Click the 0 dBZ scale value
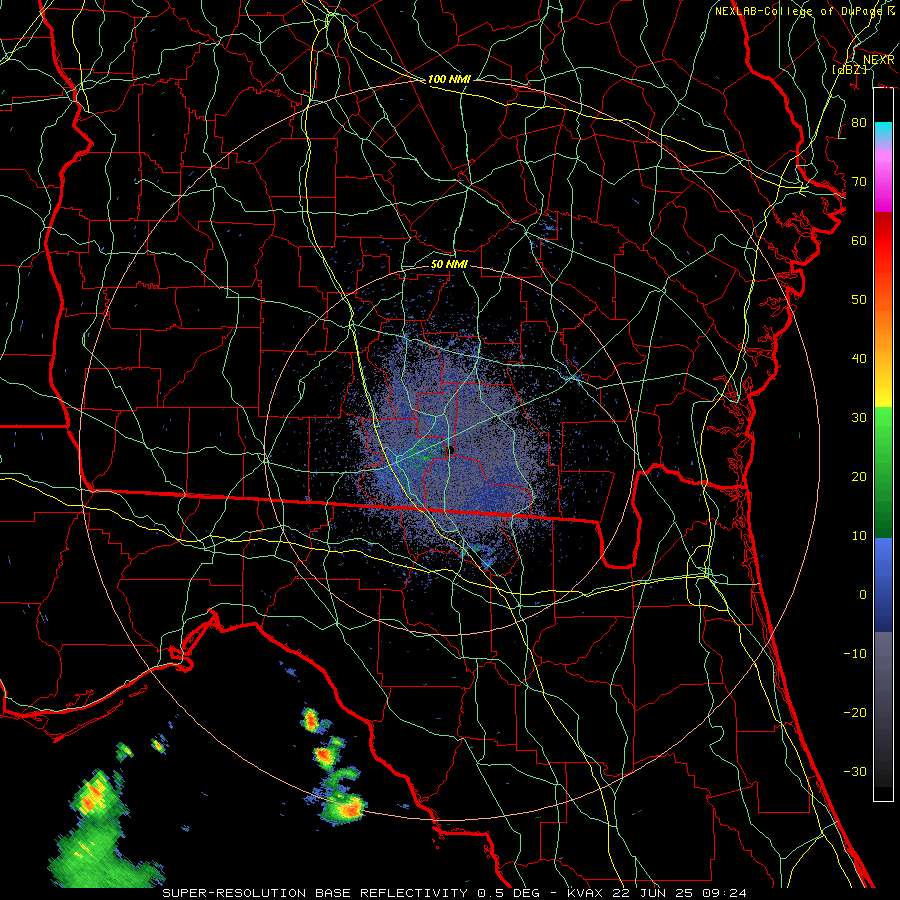Image resolution: width=900 pixels, height=900 pixels. coord(863,595)
